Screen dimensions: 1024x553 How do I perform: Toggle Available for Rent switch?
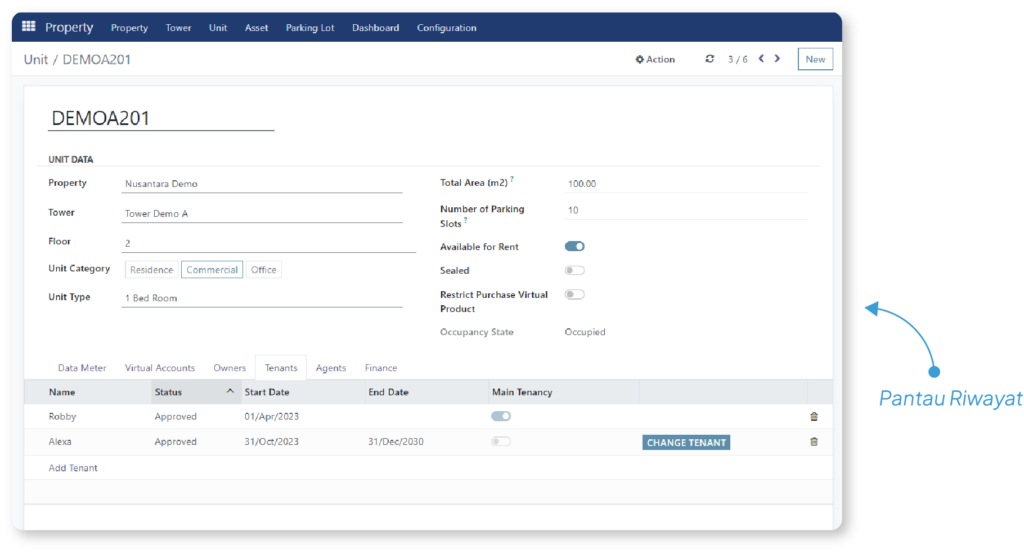pos(575,246)
